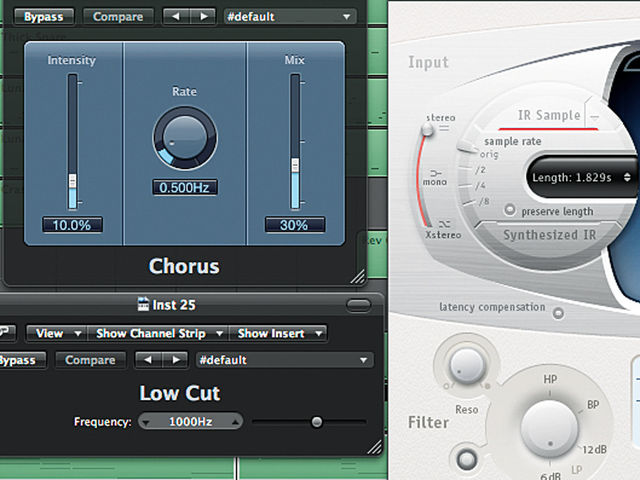Click the Chorus plugin title
Image resolution: width=640 pixels, height=480 pixels.
(184, 266)
